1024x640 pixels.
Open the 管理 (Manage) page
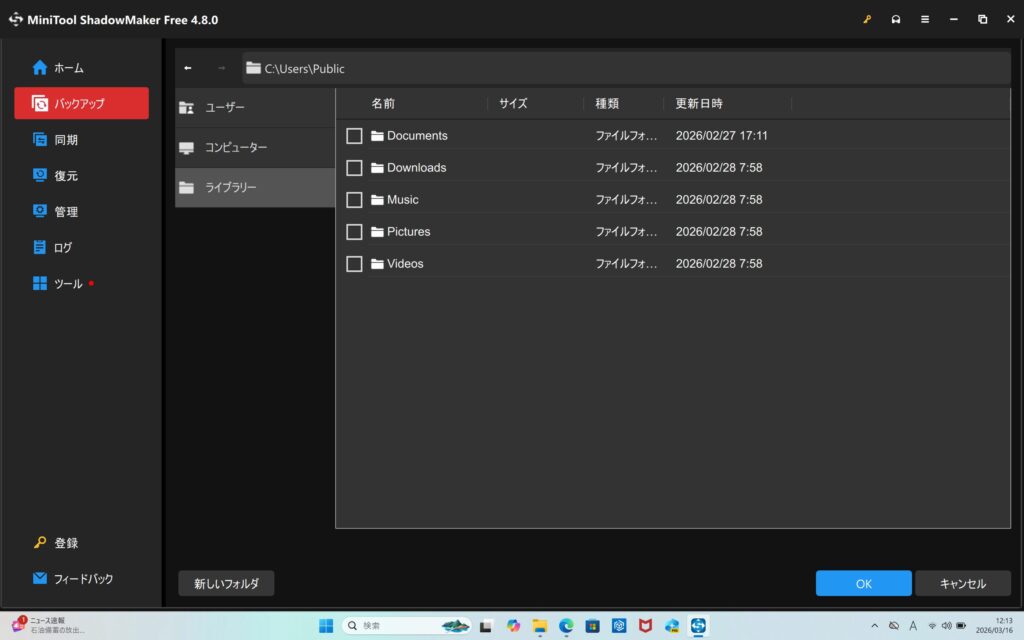[x=65, y=212]
